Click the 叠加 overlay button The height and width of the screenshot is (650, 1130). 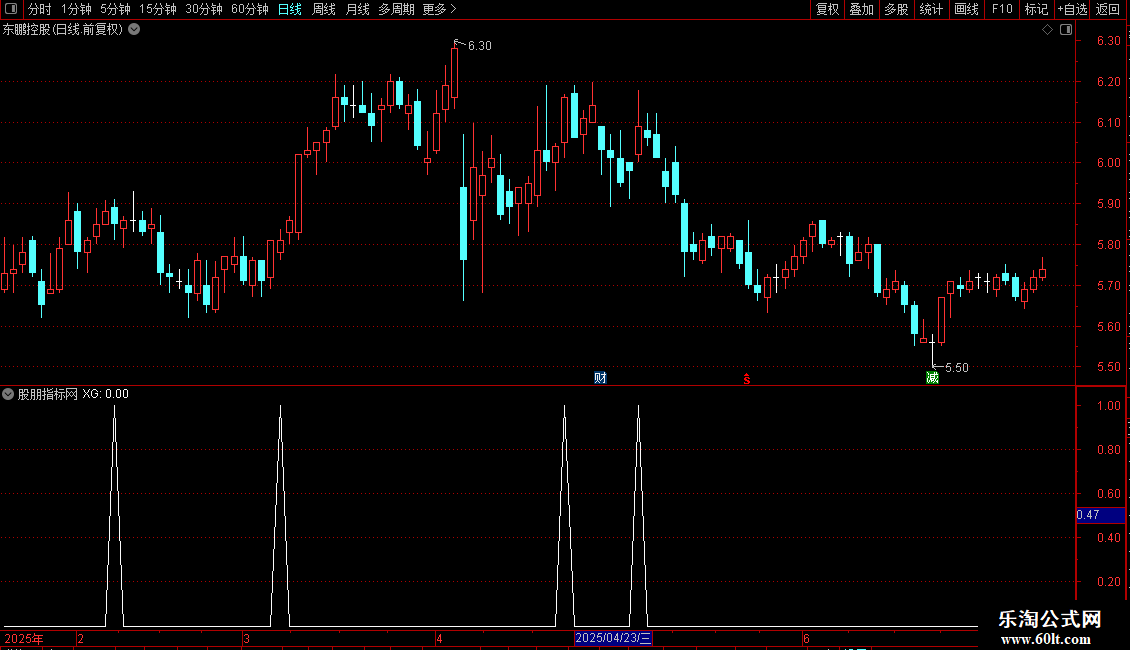point(861,9)
